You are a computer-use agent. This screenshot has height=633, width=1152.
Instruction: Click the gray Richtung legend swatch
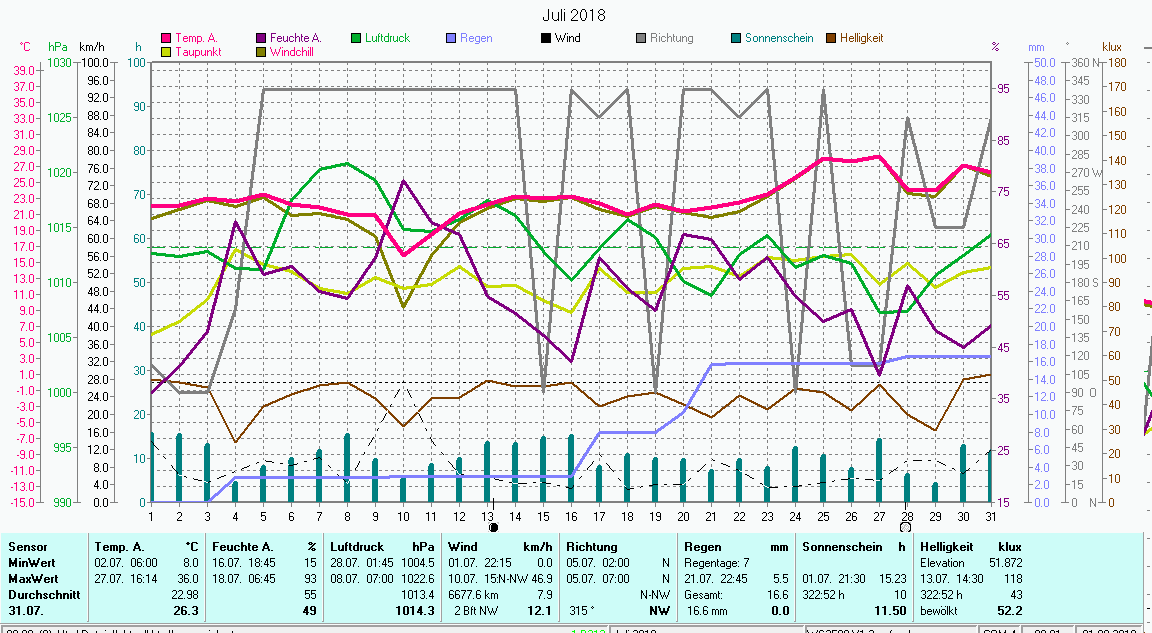[641, 38]
